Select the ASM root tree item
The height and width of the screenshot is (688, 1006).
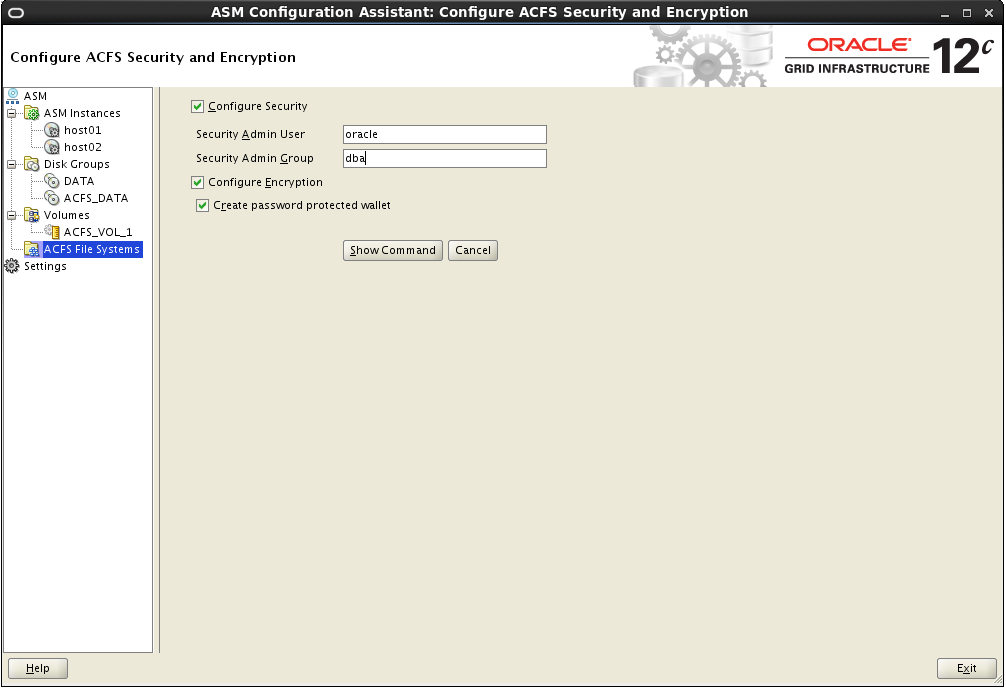35,96
